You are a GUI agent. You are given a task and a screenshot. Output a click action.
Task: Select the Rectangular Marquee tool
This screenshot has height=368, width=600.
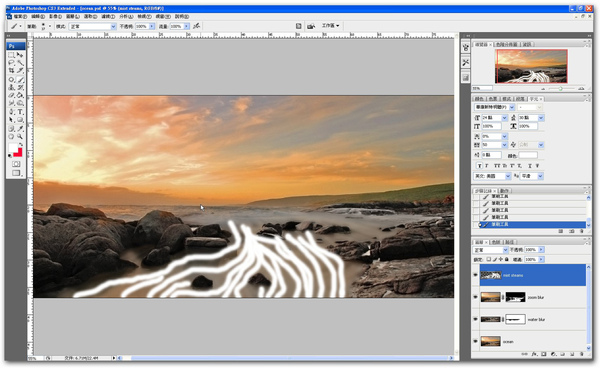(11, 55)
